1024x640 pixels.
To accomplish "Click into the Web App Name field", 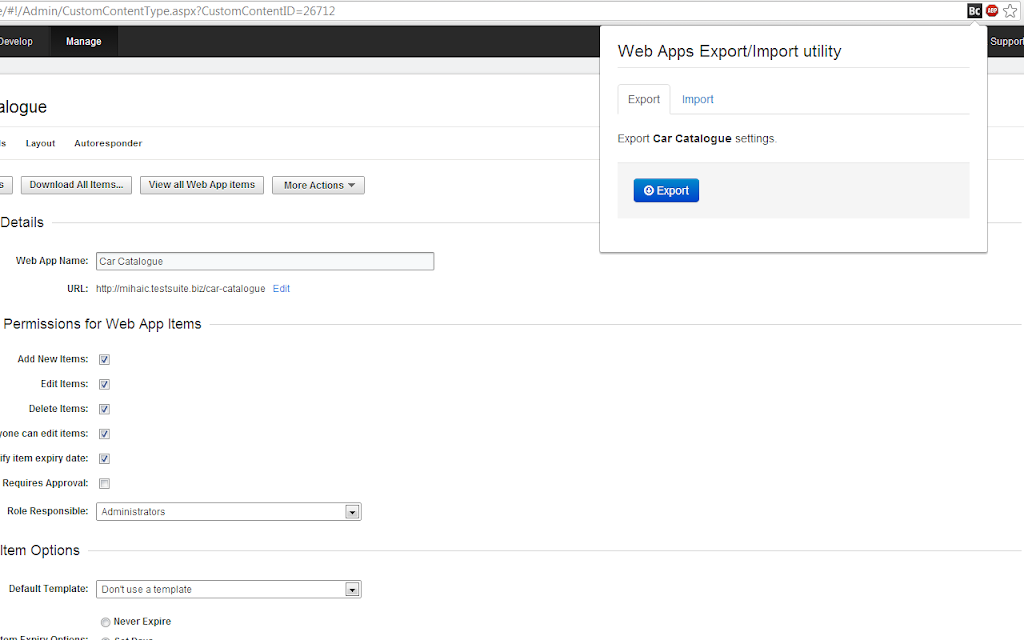I will [264, 261].
